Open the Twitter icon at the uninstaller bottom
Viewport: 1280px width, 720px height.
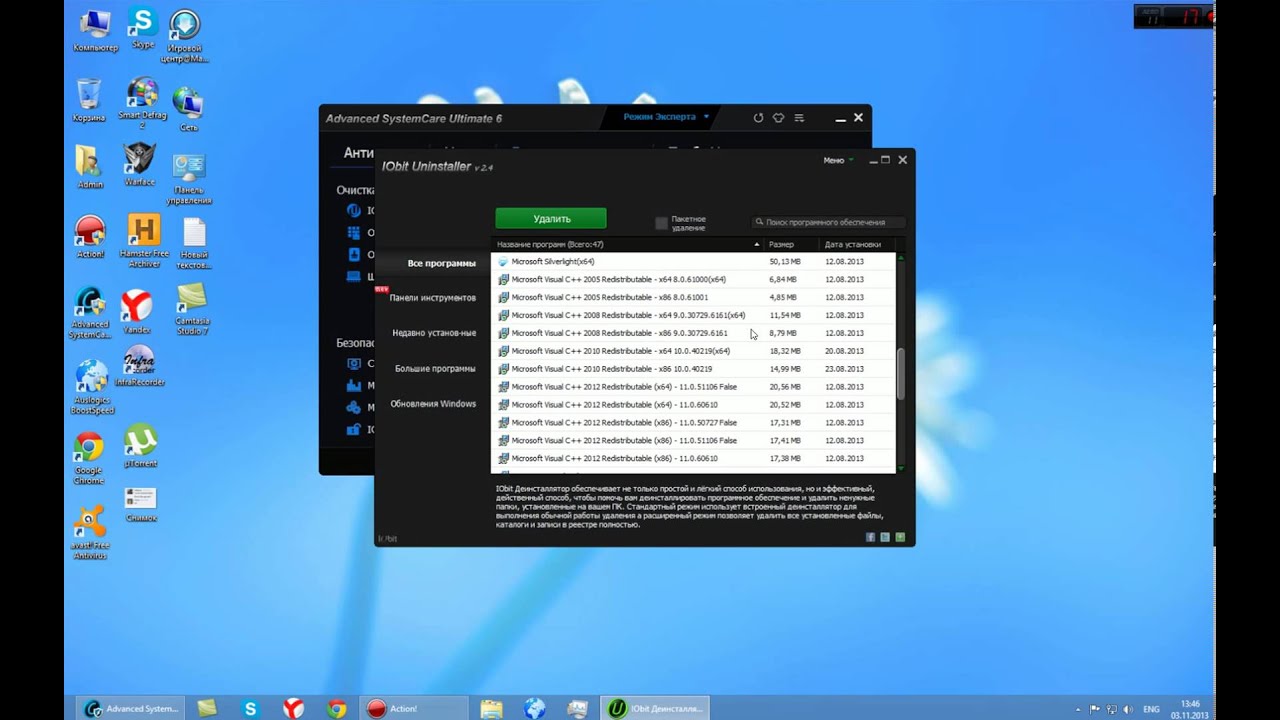(885, 537)
